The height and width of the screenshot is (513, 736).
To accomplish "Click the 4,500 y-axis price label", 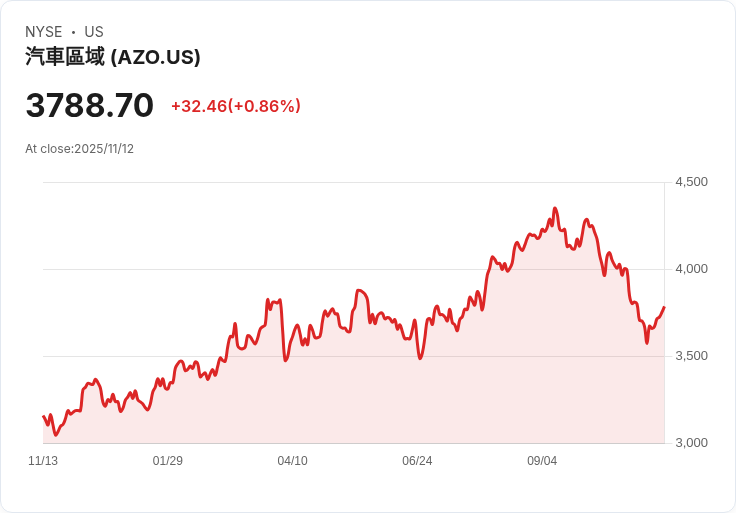I will (x=691, y=182).
